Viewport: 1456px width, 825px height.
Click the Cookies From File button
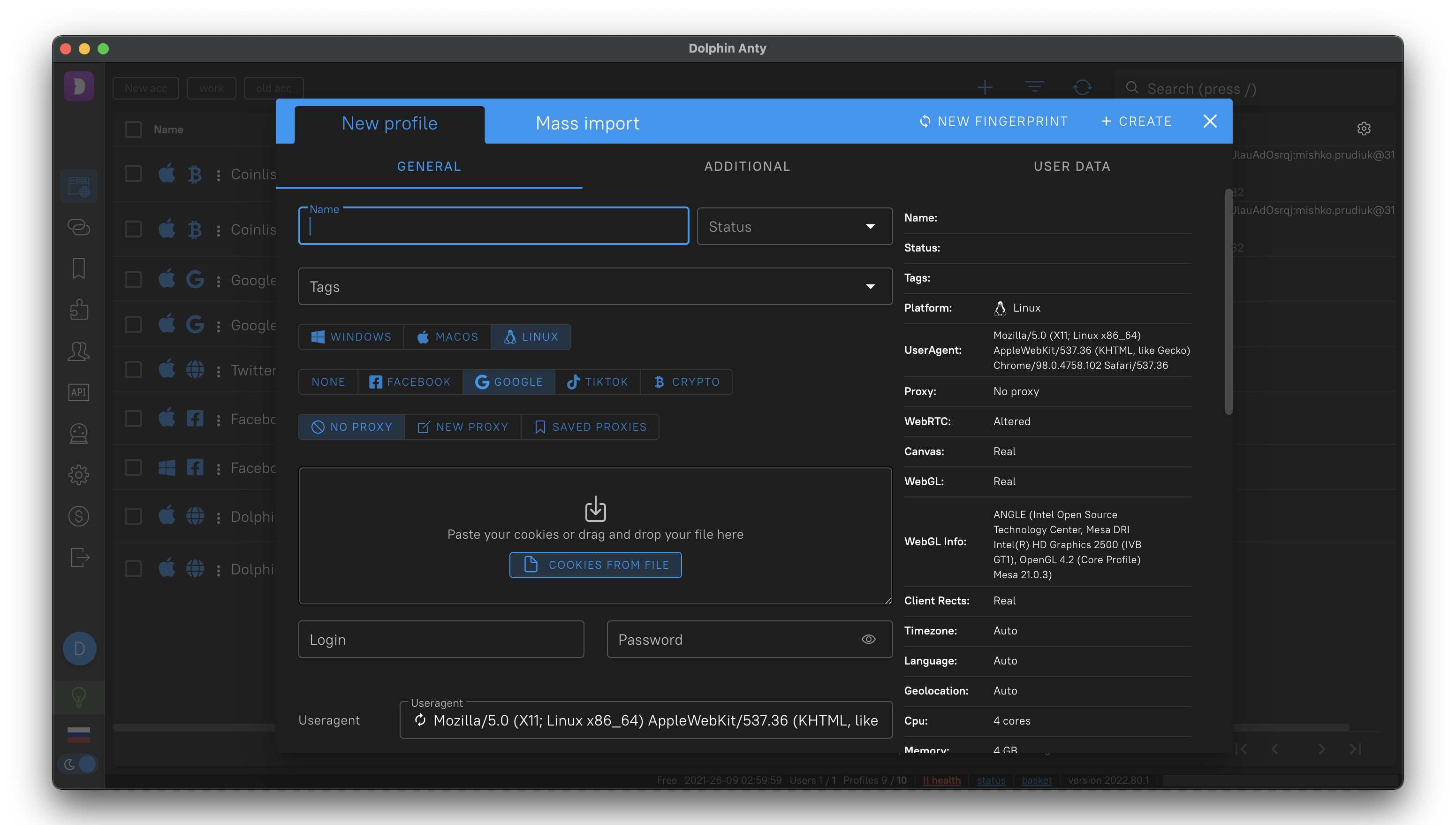point(595,565)
